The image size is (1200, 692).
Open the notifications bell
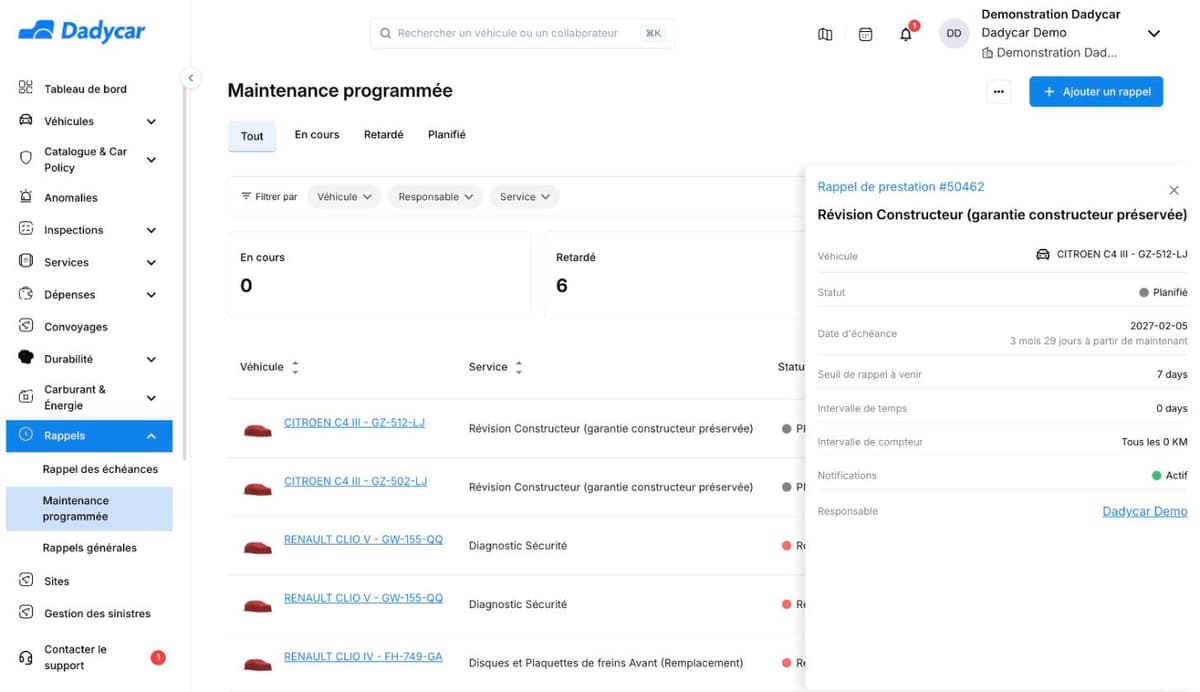[x=906, y=34]
